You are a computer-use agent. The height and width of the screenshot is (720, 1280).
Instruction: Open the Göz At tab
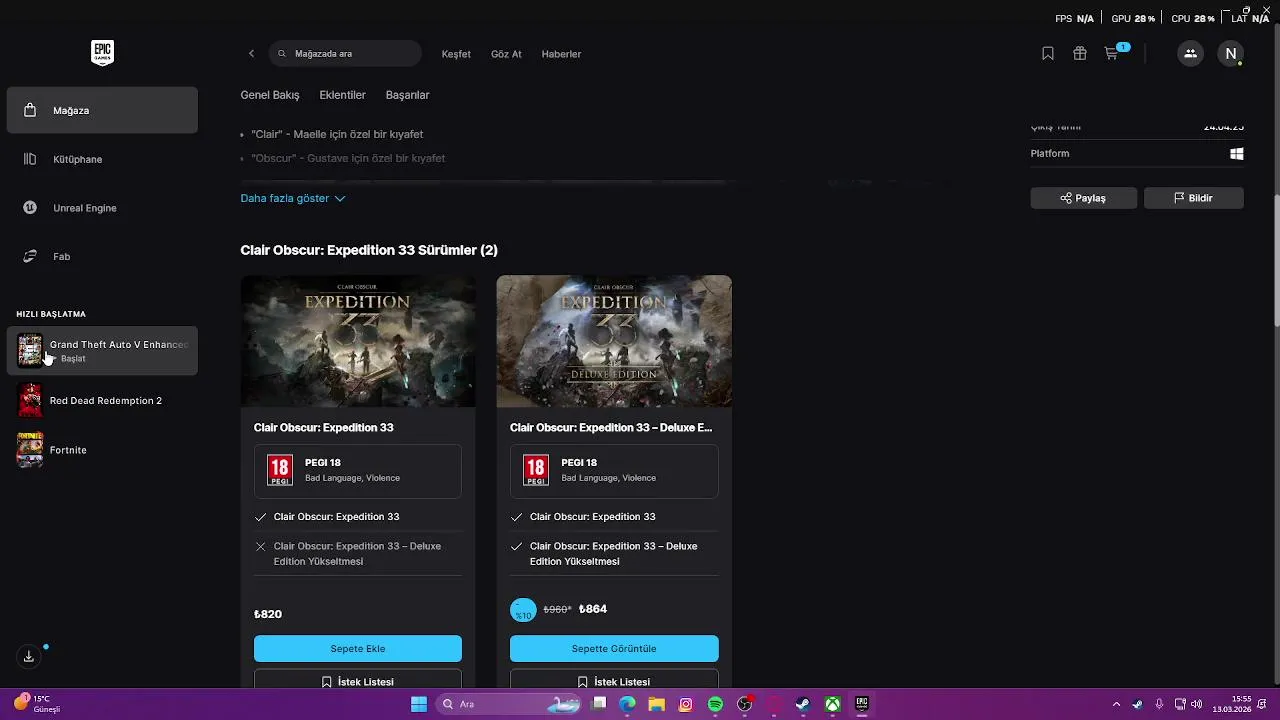point(506,54)
